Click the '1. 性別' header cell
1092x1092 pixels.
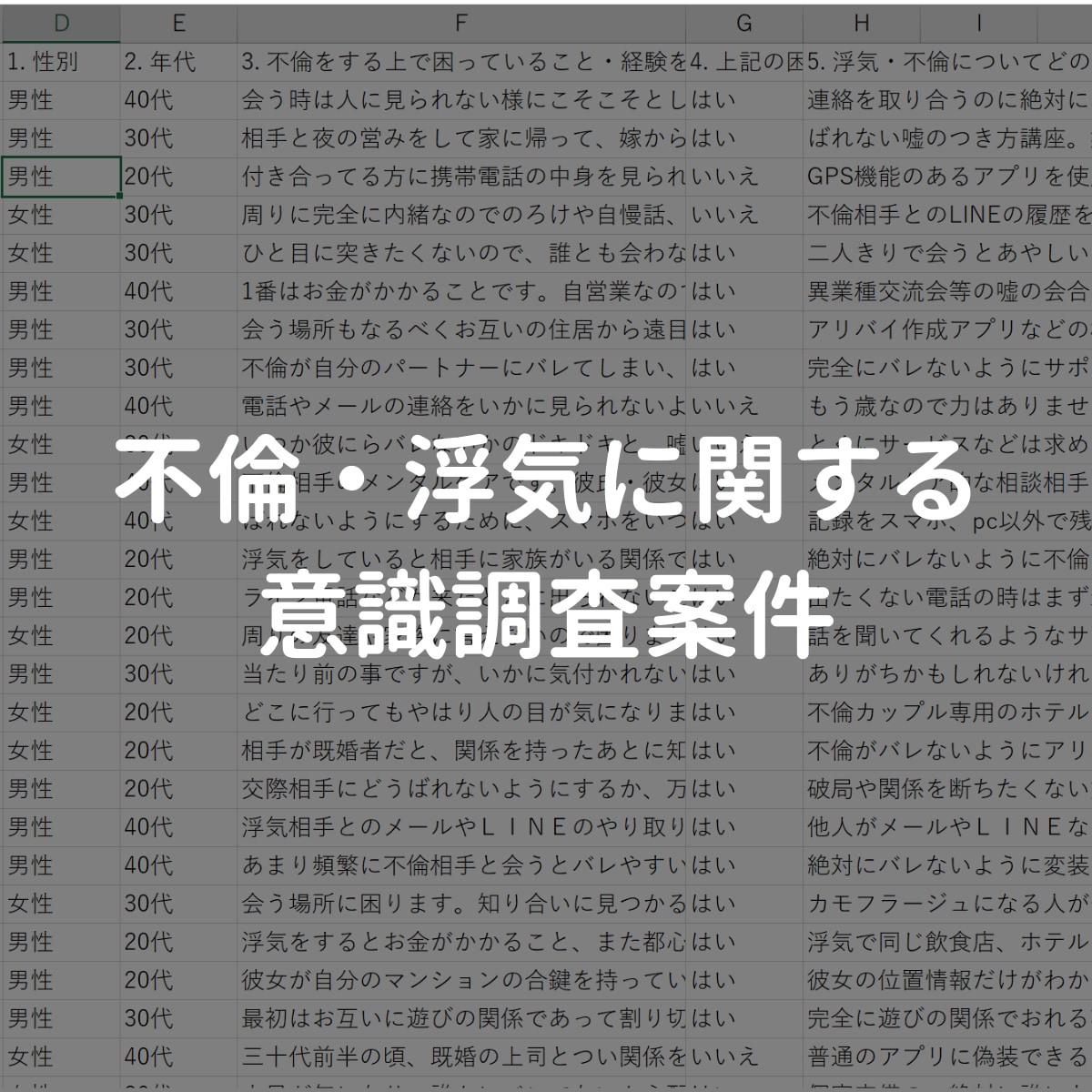(x=61, y=62)
